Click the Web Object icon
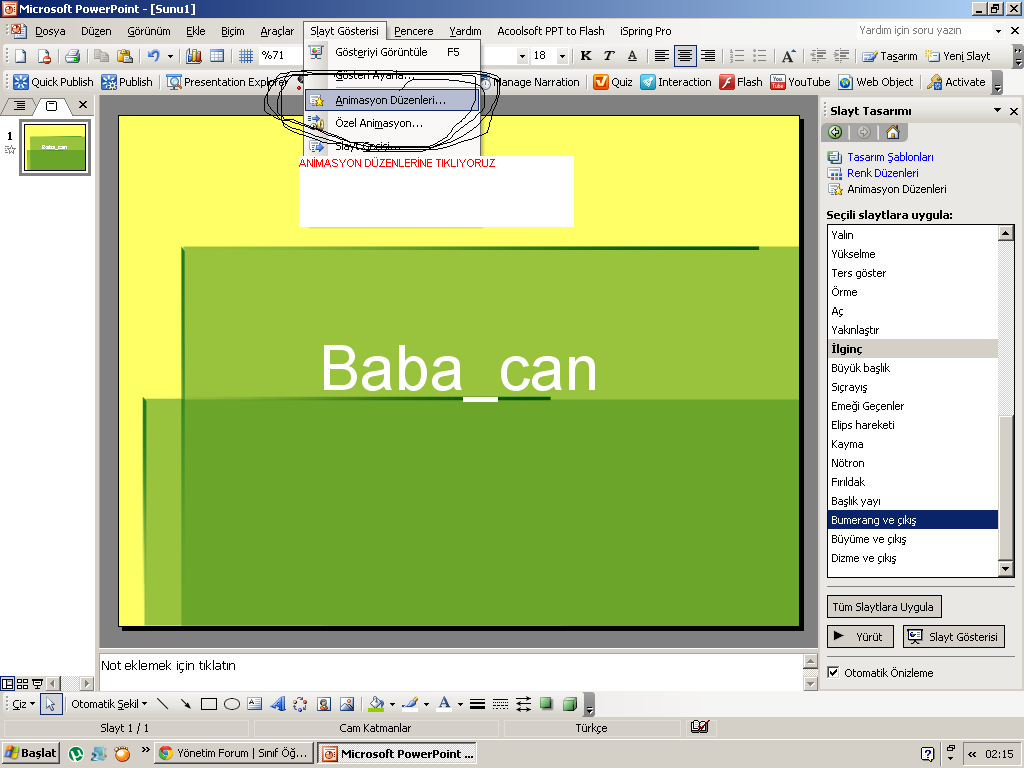The height and width of the screenshot is (768, 1024). point(845,82)
